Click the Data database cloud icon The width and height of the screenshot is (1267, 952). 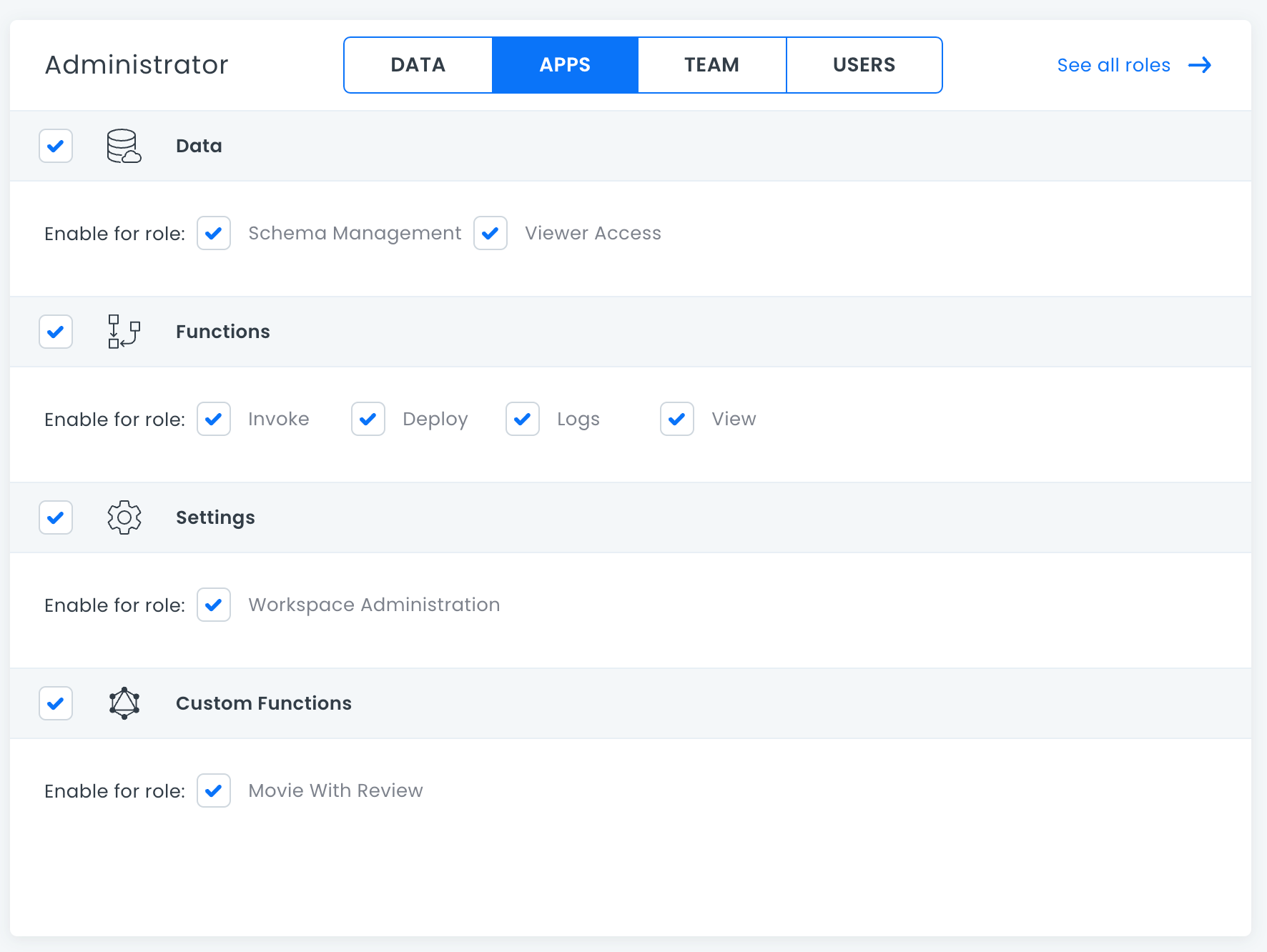point(124,146)
